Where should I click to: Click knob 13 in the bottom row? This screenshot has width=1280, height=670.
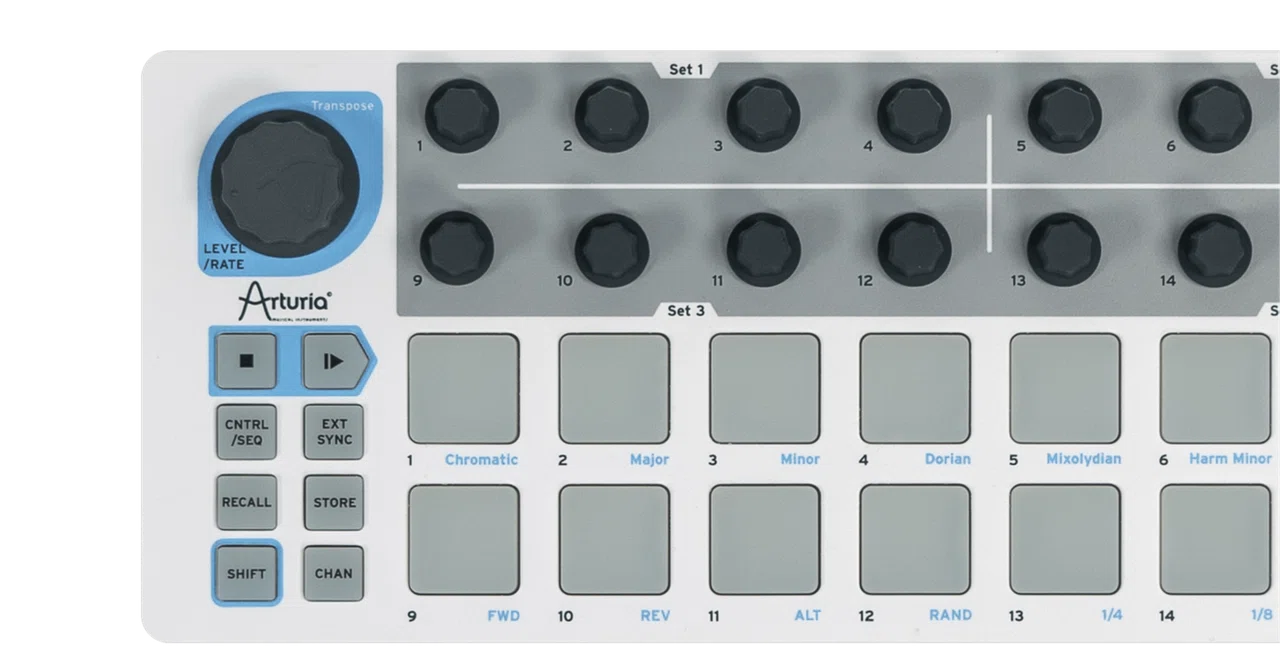(1064, 250)
